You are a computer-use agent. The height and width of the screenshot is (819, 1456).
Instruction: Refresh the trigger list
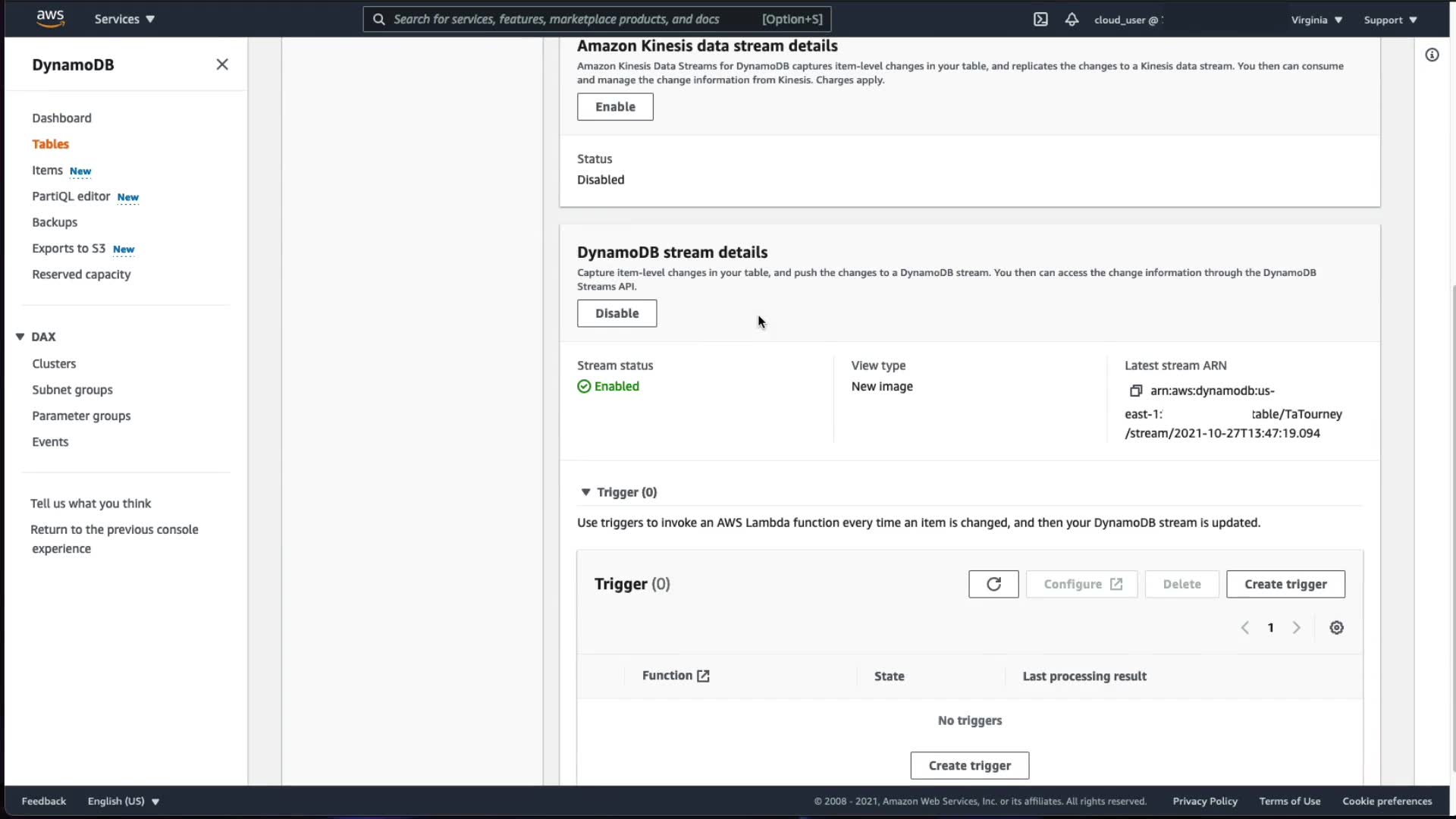(993, 584)
